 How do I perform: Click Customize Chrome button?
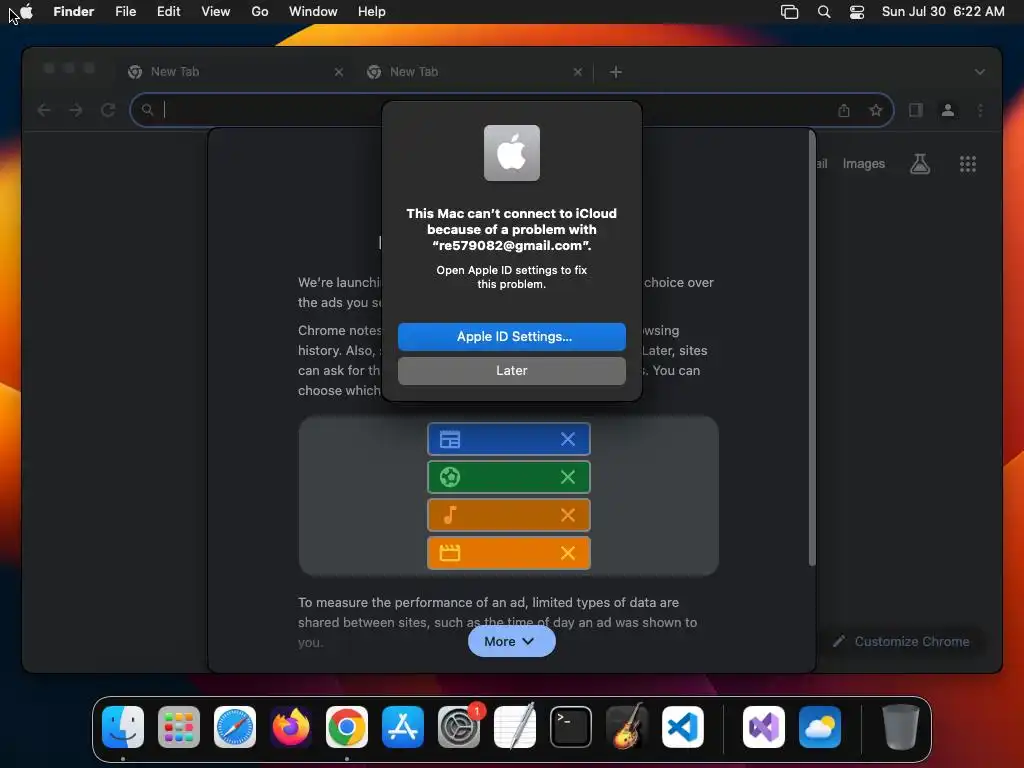pyautogui.click(x=901, y=641)
